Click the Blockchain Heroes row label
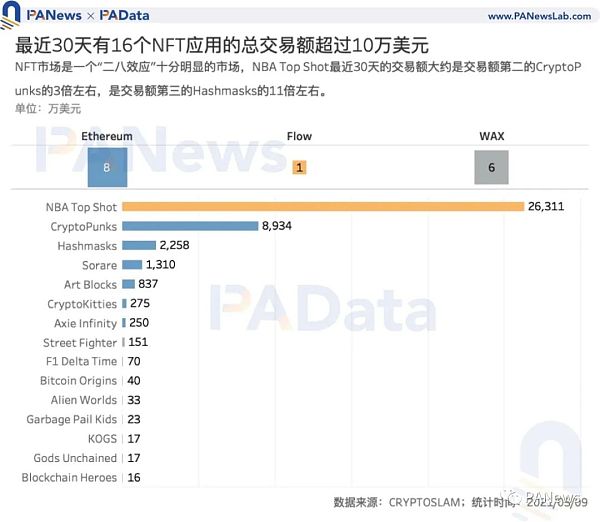Screen dimensions: 600x522 click(69, 478)
